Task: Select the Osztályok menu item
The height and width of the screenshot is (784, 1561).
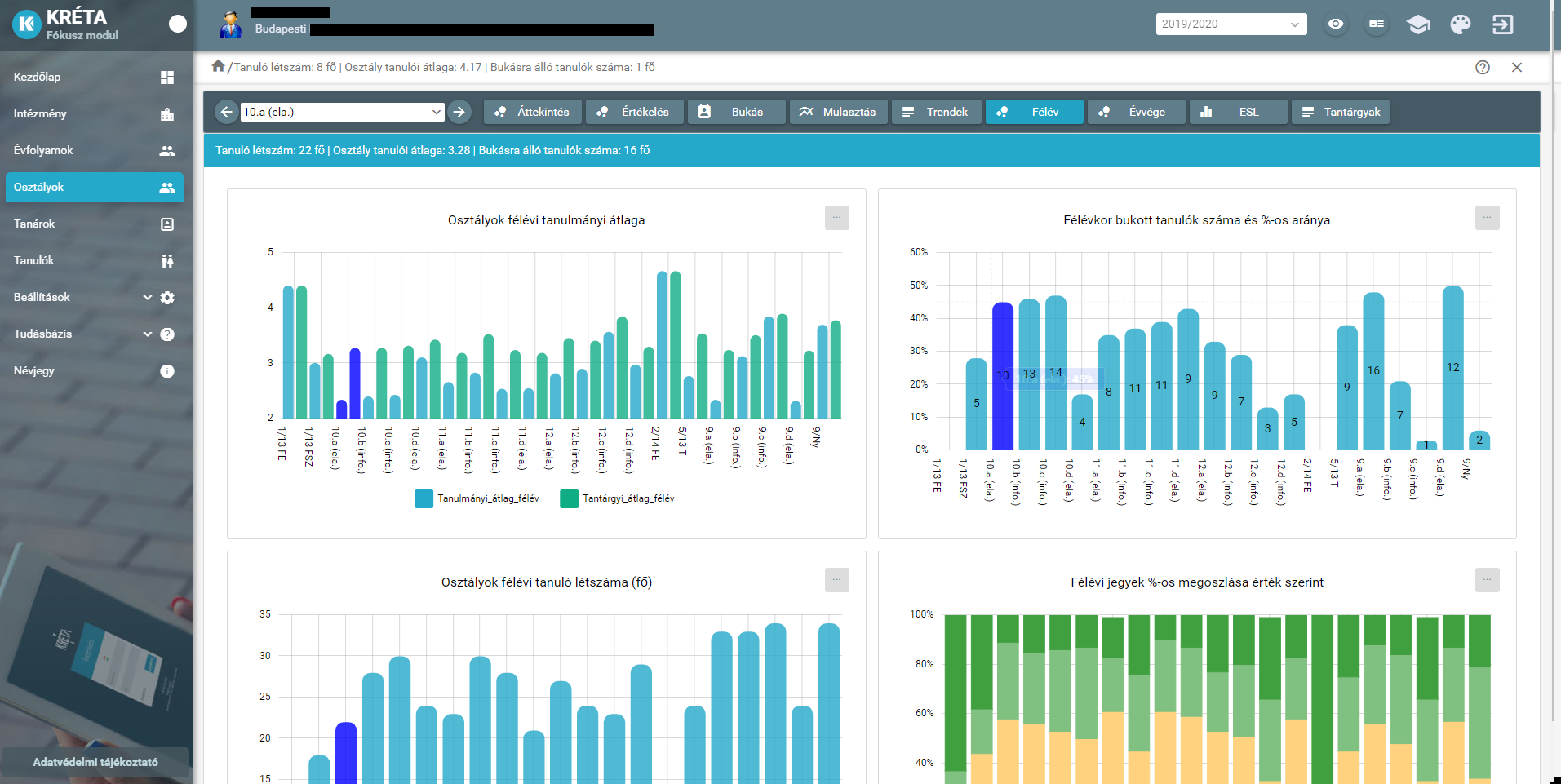Action: point(95,187)
